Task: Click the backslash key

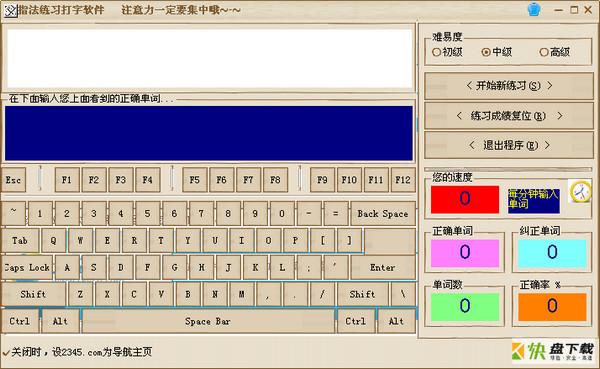Action: click(403, 294)
